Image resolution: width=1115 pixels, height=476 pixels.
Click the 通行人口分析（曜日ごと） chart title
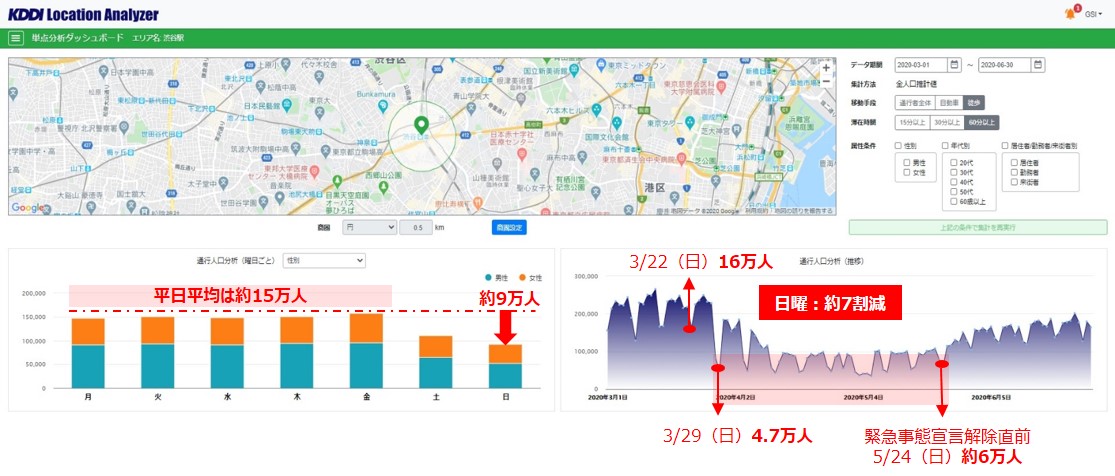click(x=237, y=260)
